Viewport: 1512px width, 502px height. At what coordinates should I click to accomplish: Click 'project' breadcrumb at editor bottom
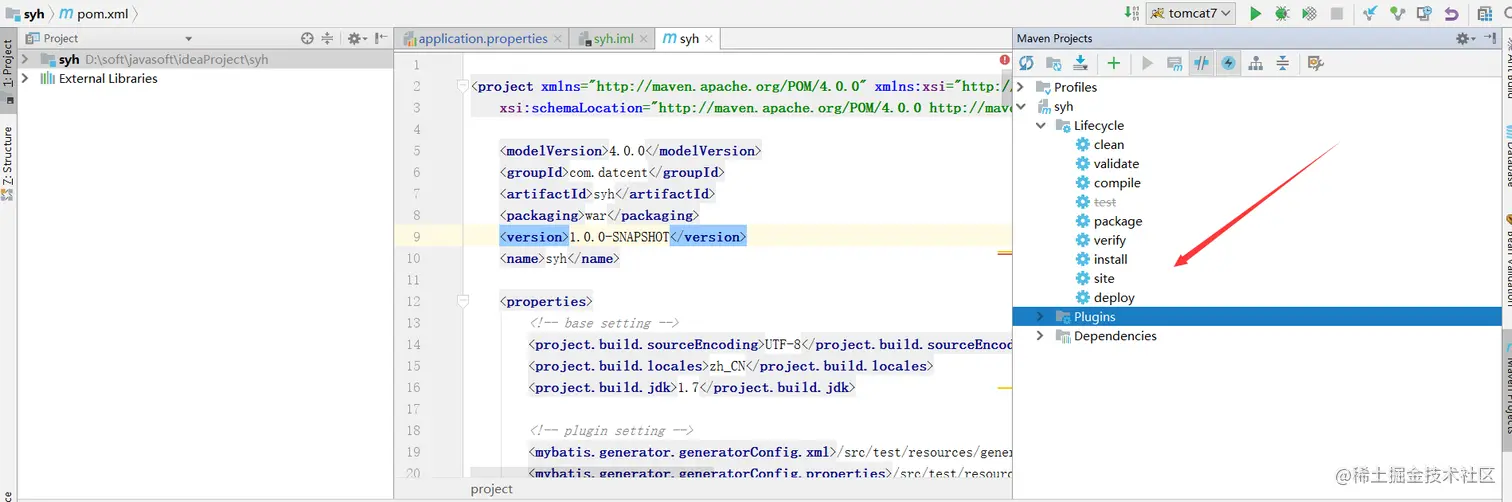coord(491,489)
